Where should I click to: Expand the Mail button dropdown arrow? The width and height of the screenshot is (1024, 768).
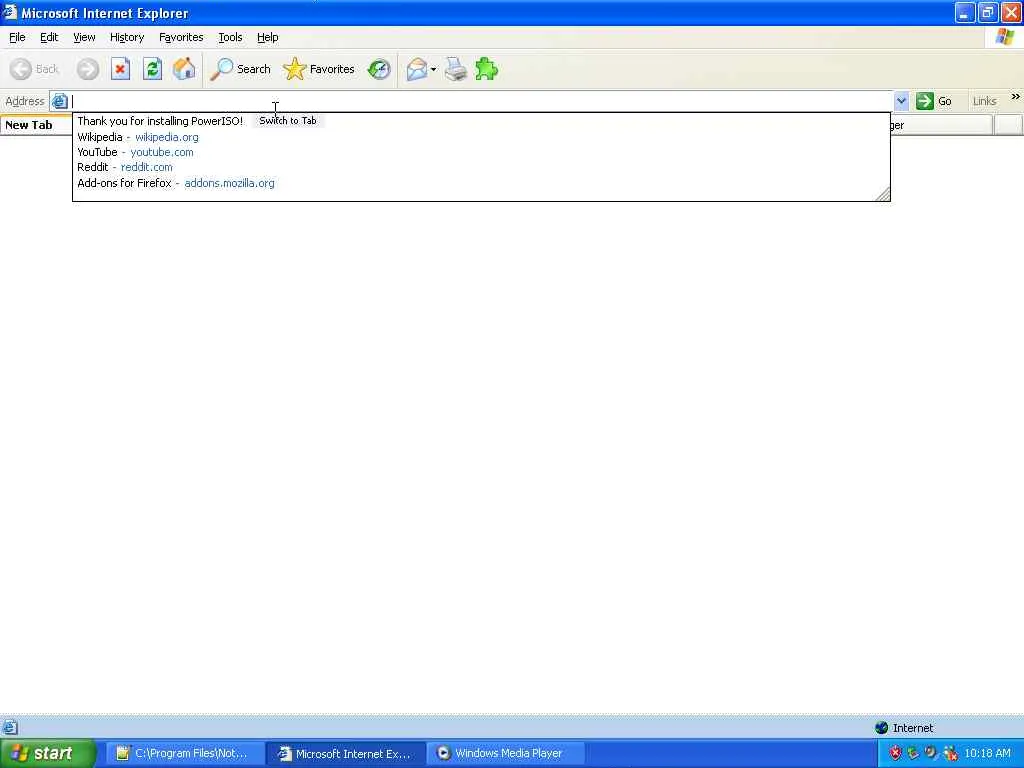pyautogui.click(x=433, y=69)
